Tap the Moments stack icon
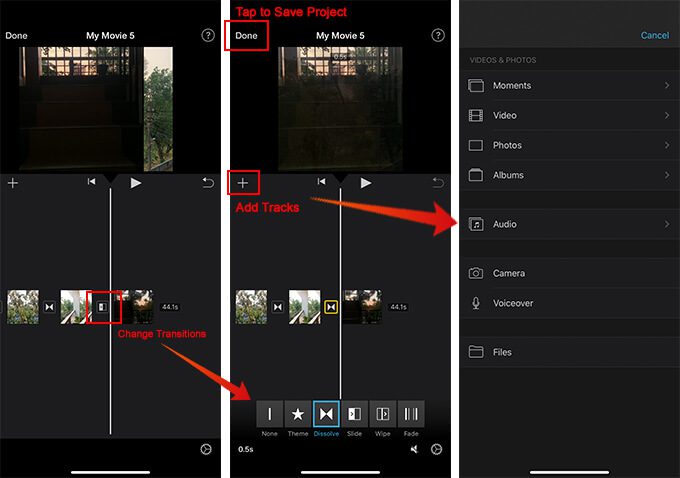The height and width of the screenshot is (478, 680). tap(476, 85)
